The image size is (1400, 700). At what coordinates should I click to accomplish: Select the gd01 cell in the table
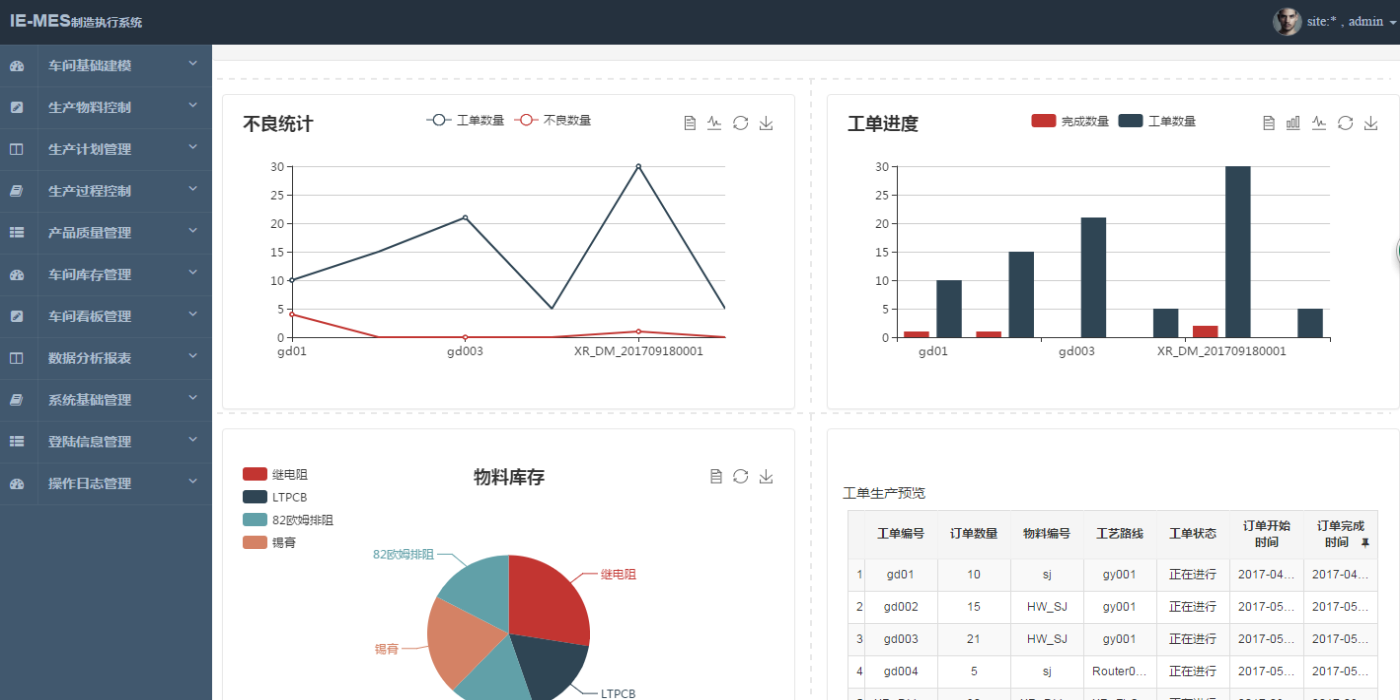[900, 575]
